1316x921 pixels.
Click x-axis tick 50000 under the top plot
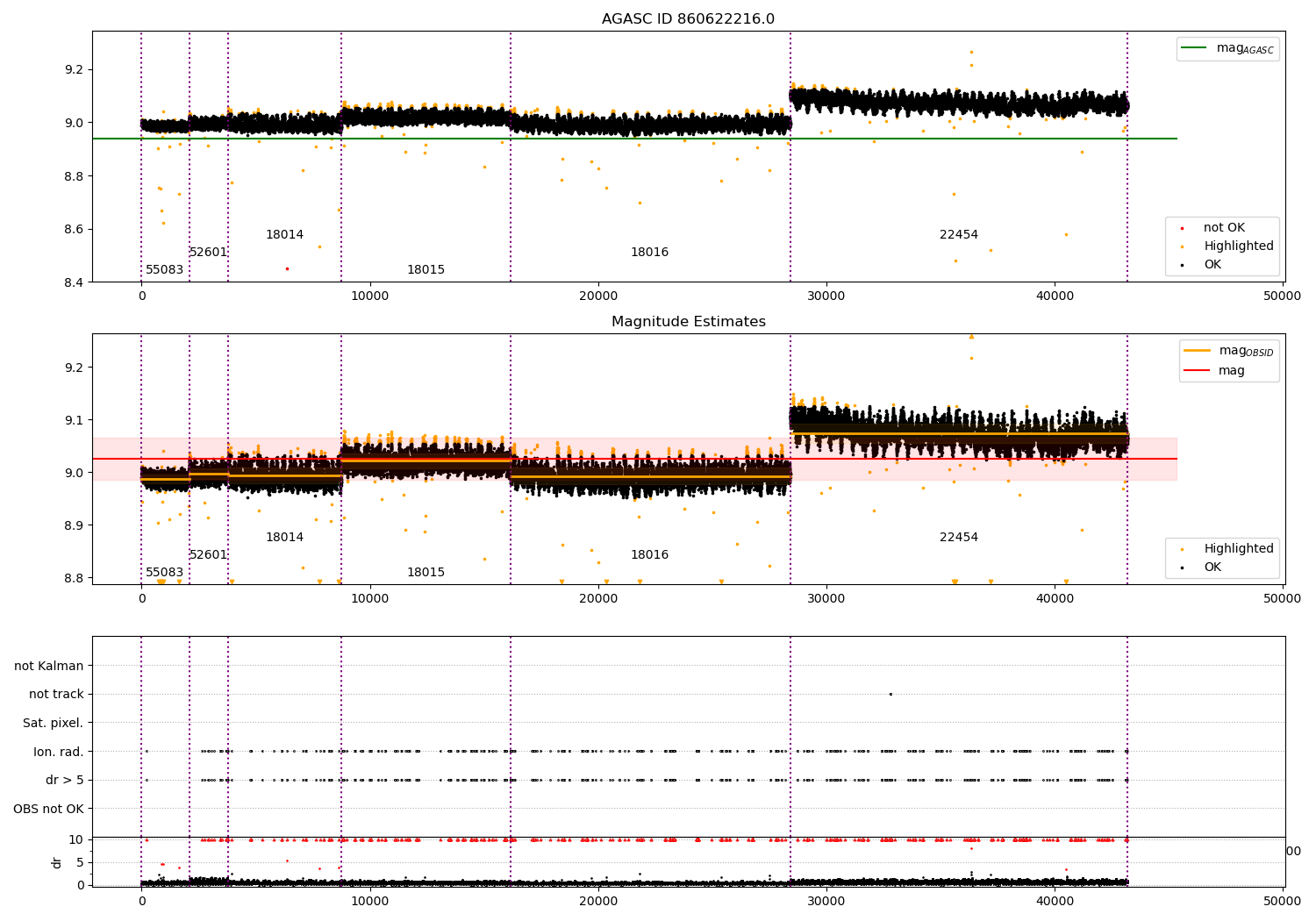click(1283, 296)
